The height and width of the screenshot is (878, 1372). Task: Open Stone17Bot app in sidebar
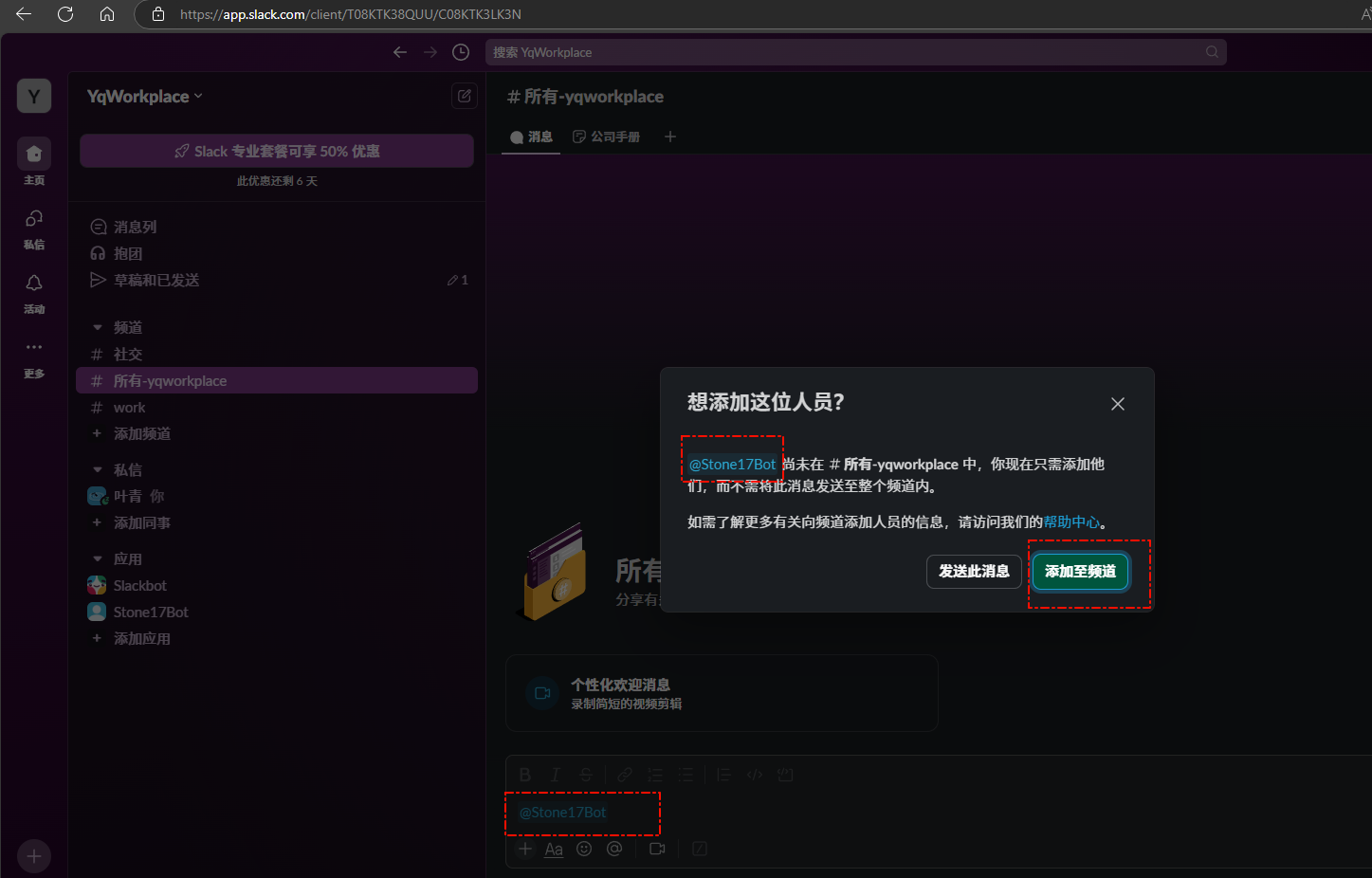click(x=277, y=612)
